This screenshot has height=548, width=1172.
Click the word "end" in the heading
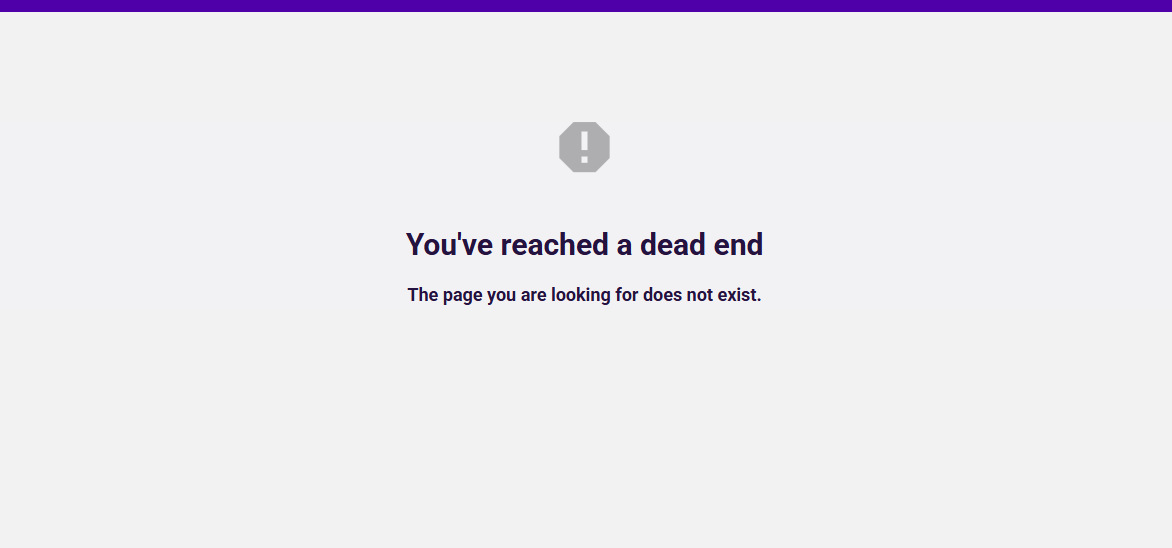pos(738,245)
